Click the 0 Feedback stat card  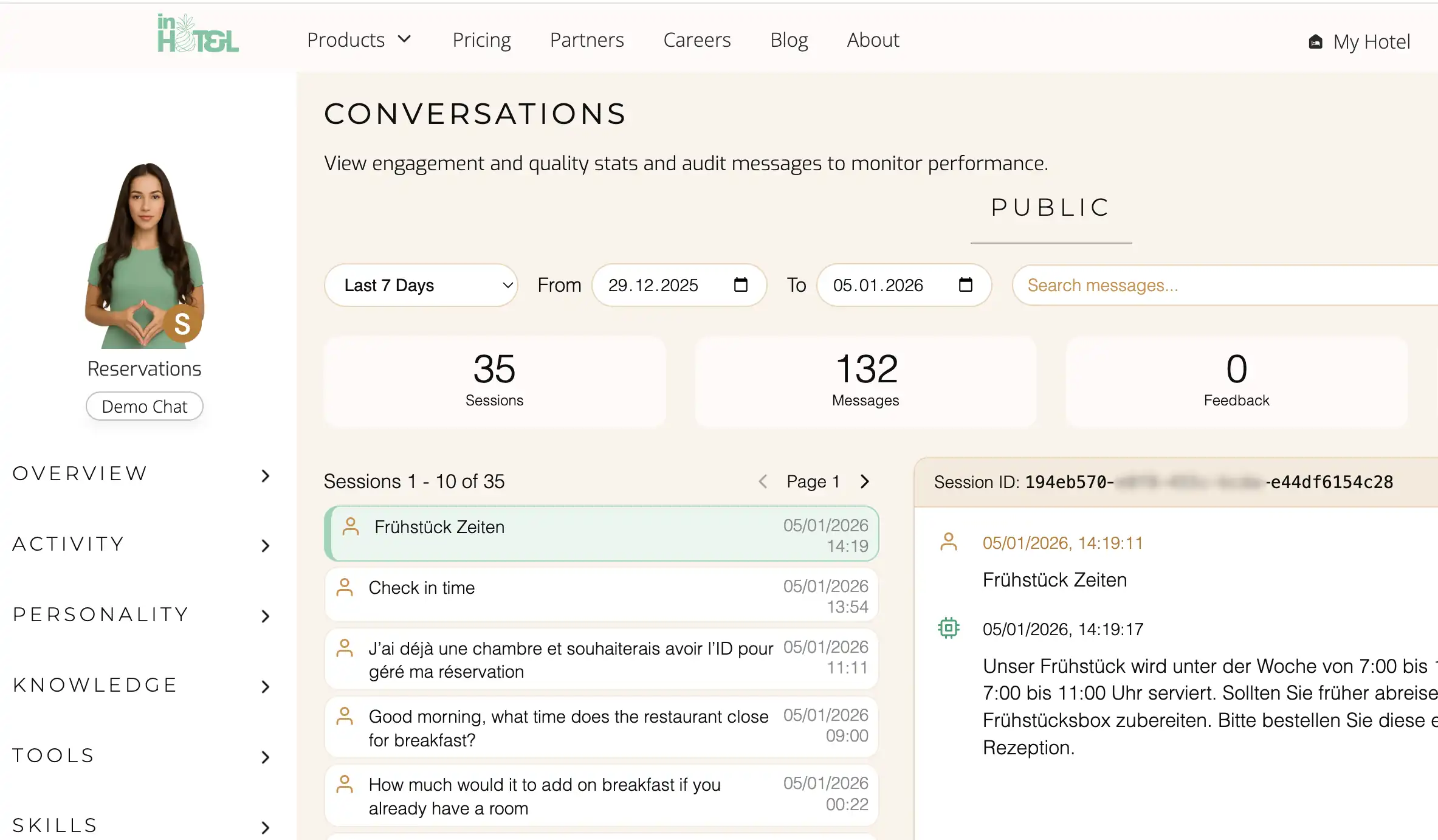click(1236, 382)
